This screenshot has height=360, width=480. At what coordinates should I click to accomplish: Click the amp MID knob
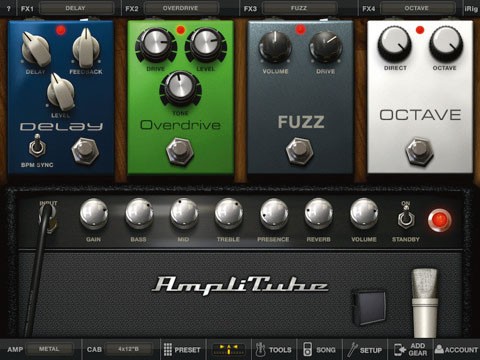pos(184,213)
